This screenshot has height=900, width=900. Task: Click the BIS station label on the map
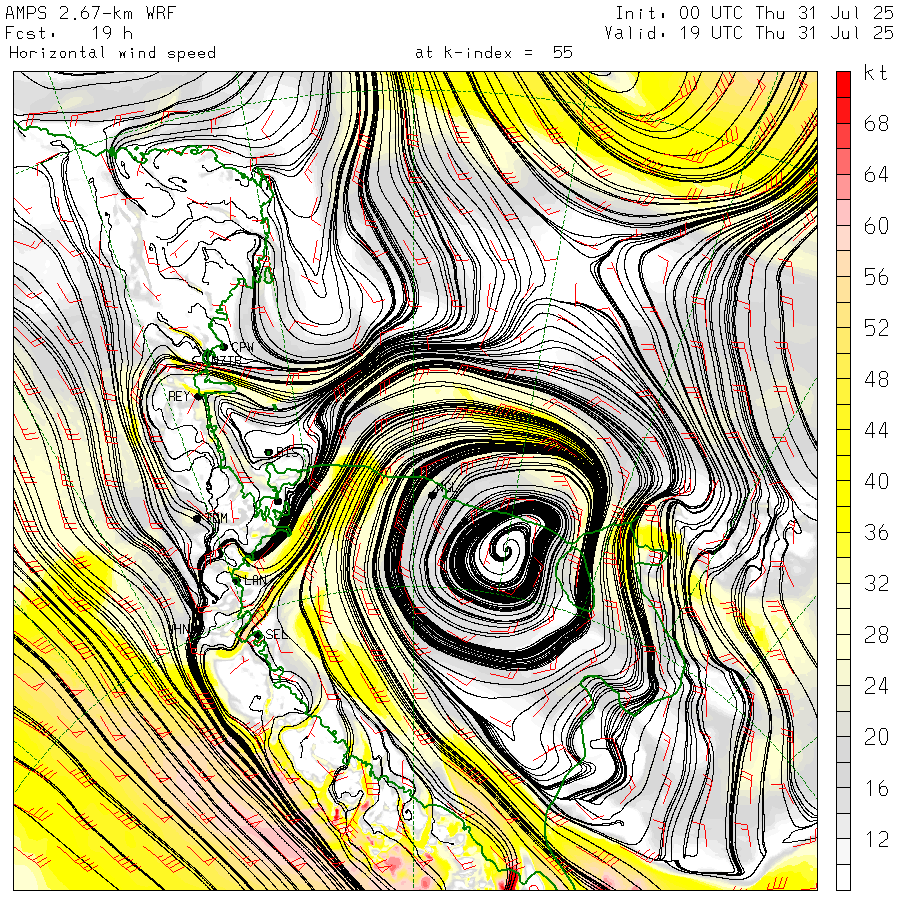pyautogui.click(x=288, y=452)
